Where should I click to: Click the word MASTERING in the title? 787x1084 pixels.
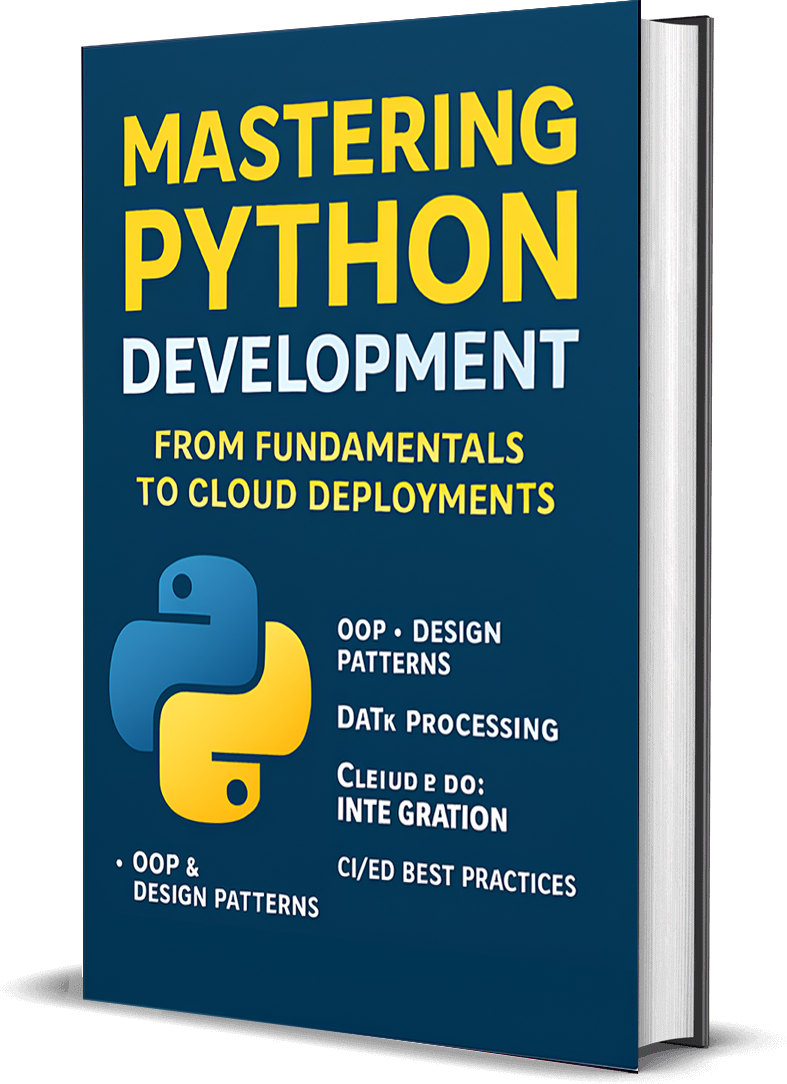[350, 136]
